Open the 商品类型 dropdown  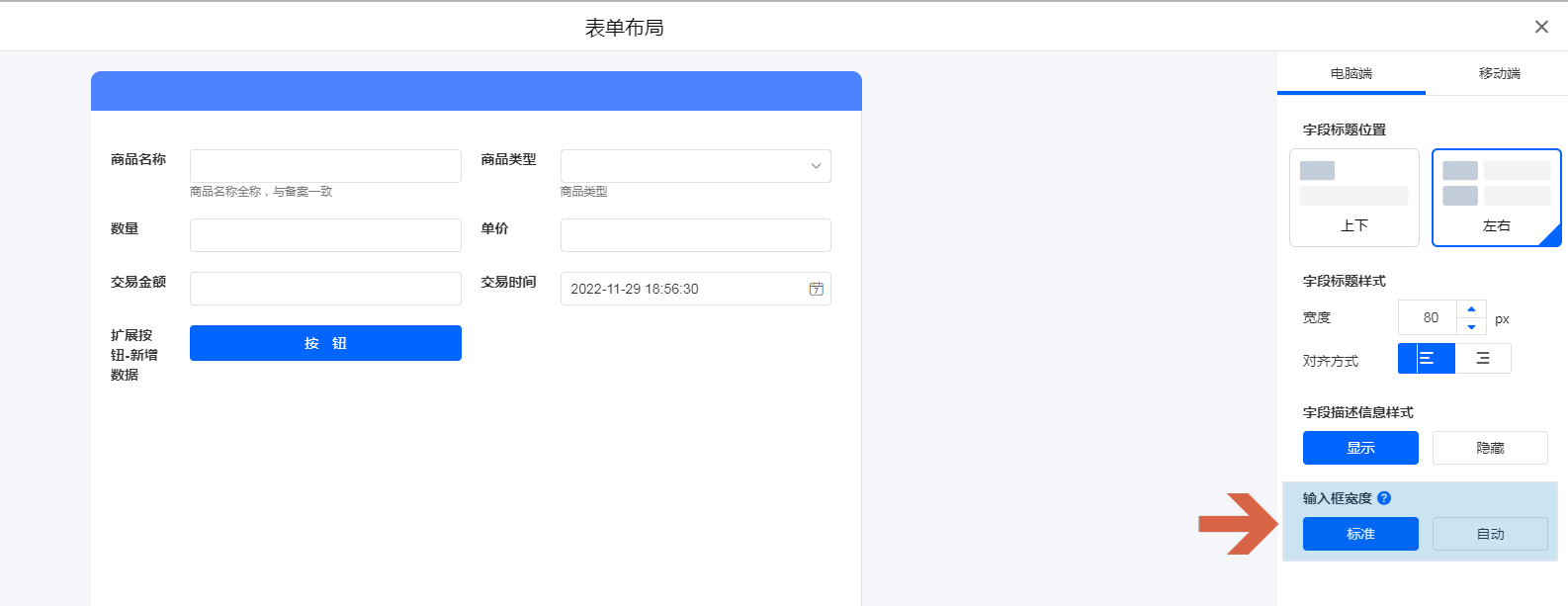click(x=695, y=166)
